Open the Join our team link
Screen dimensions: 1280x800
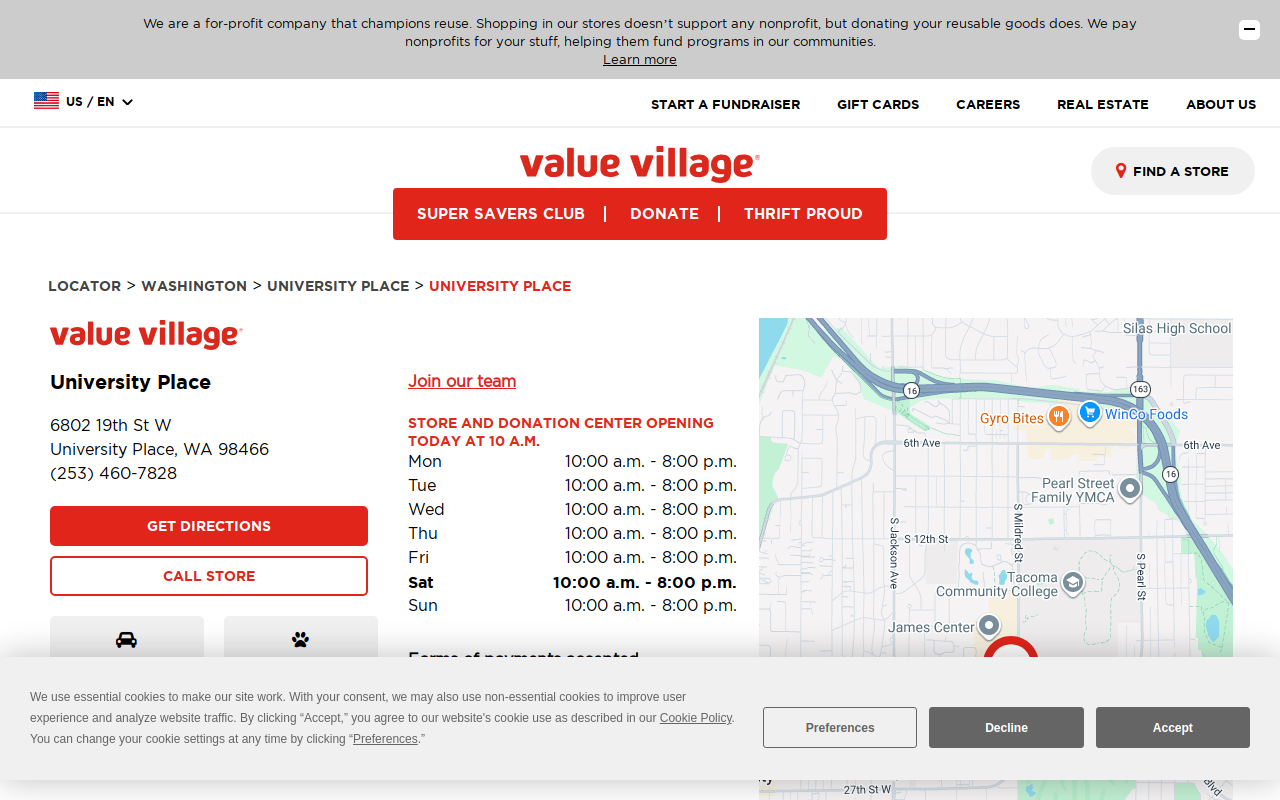pyautogui.click(x=462, y=381)
